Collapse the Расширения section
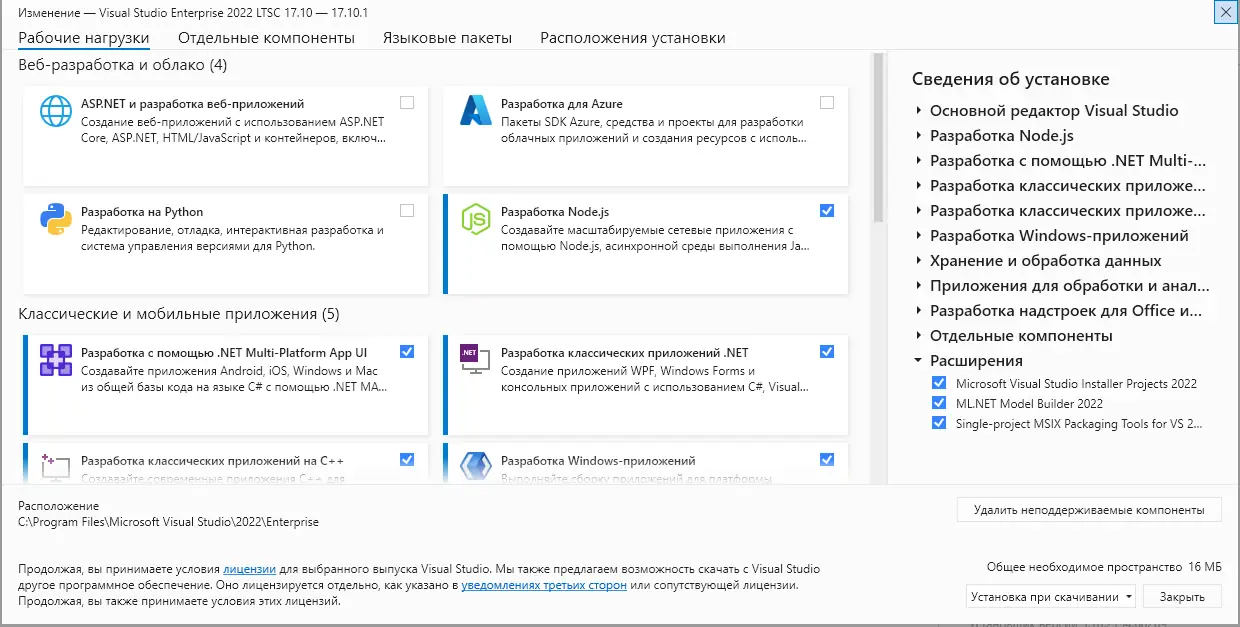The image size is (1240, 627). pos(919,361)
